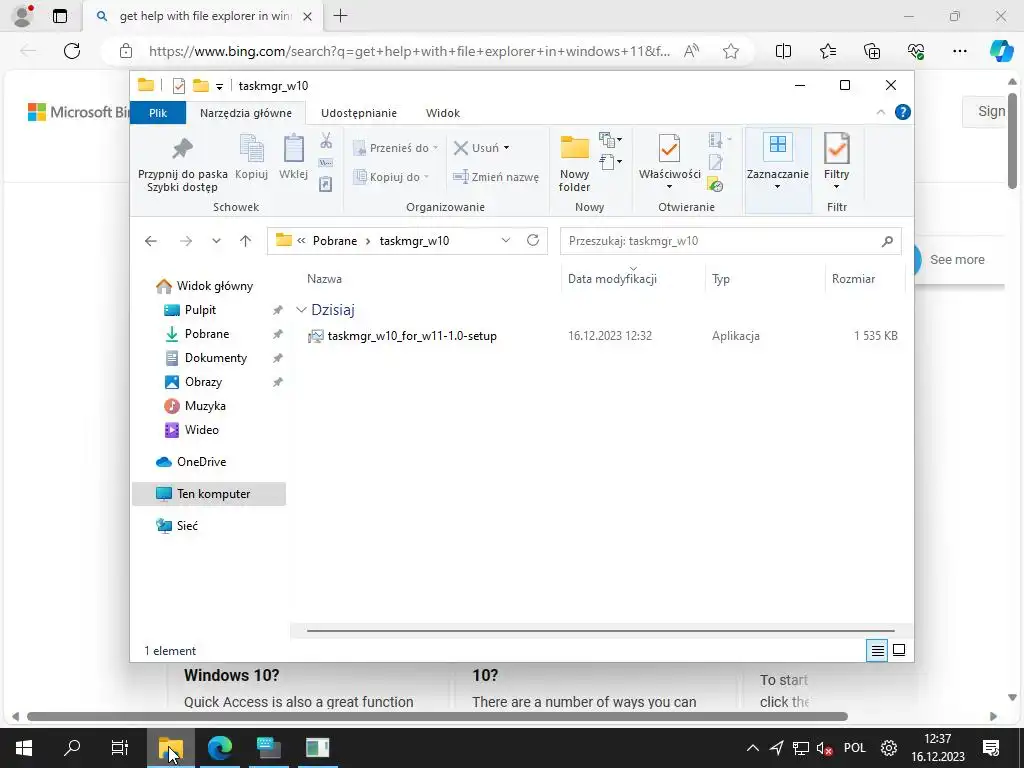Click quick access properties checkmark icon

click(178, 86)
